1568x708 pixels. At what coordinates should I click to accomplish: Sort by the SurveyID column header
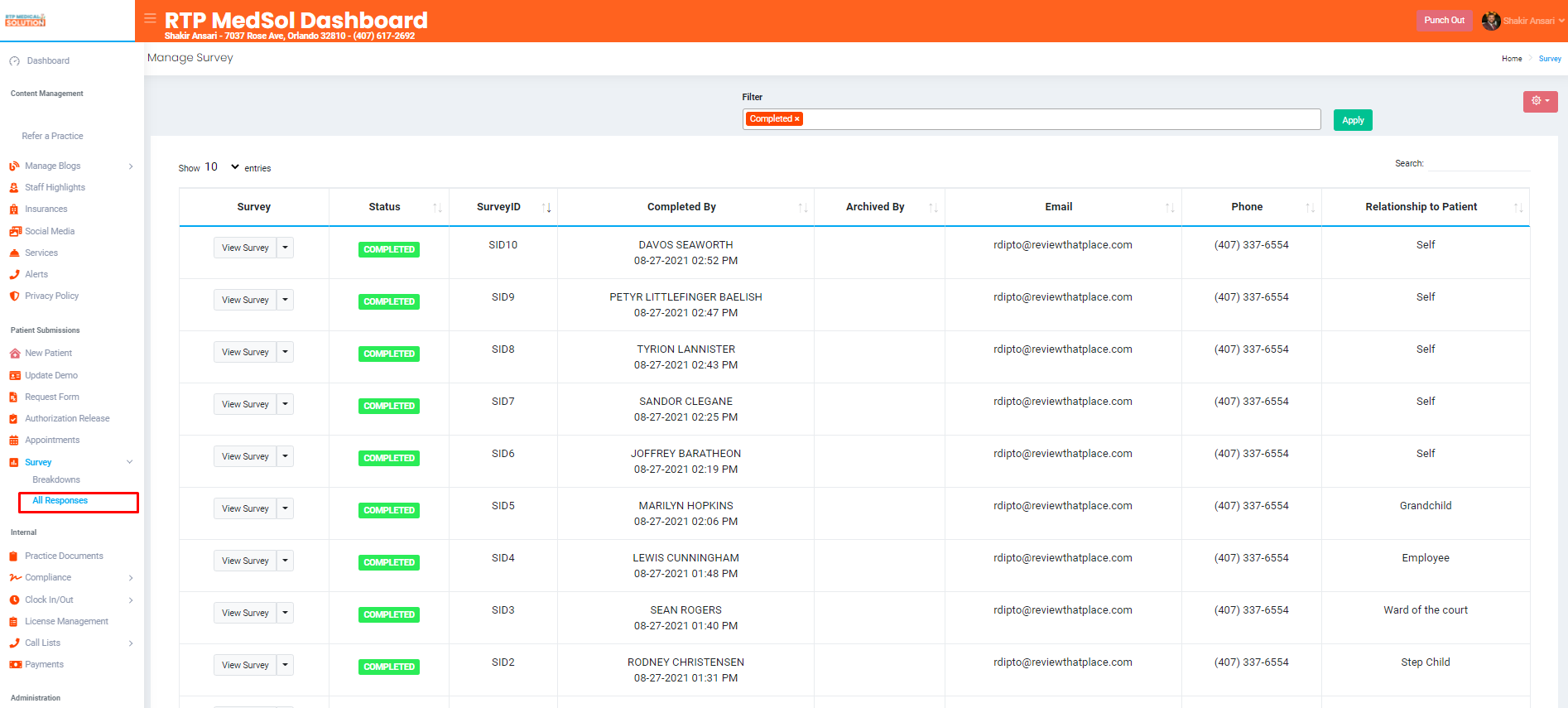click(503, 207)
